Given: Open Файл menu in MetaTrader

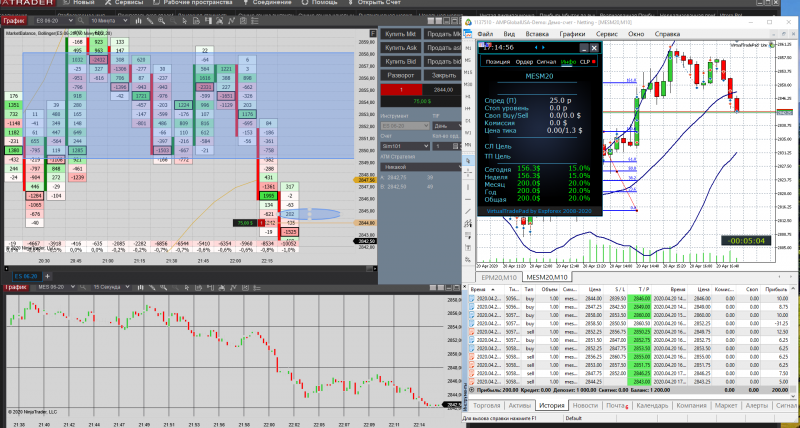Looking at the screenshot, I should (485, 34).
